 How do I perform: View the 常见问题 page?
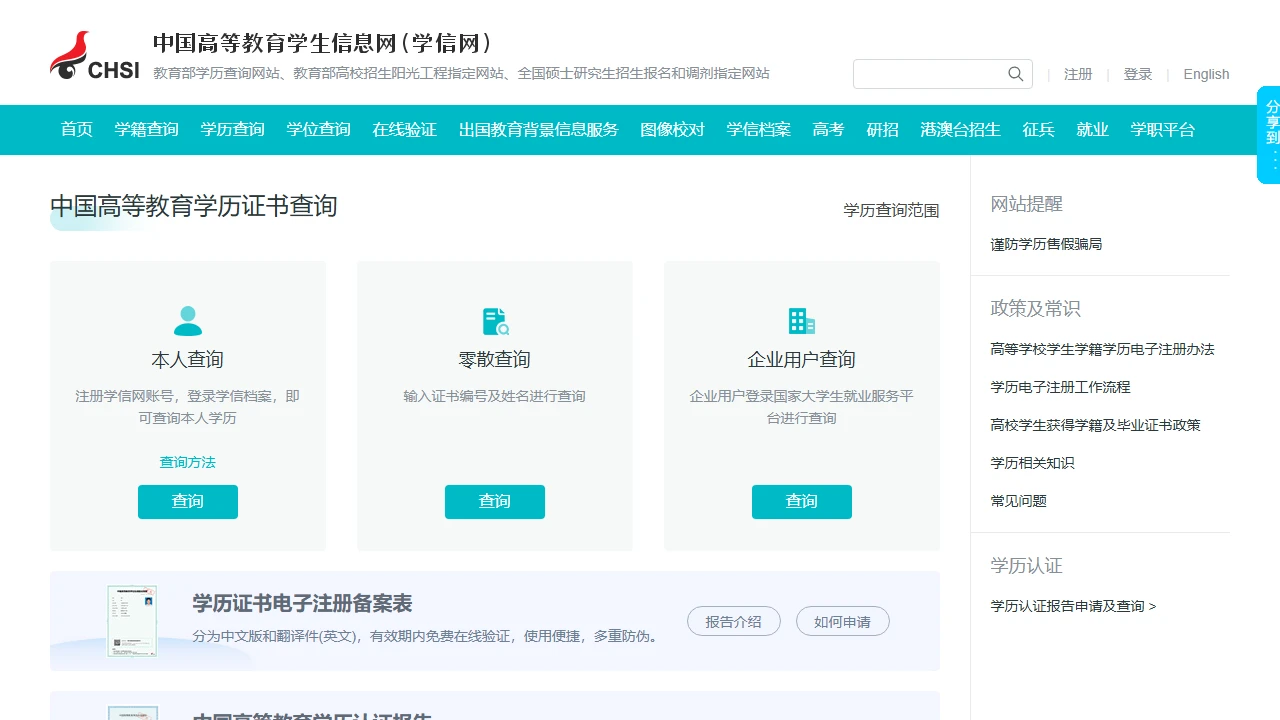pyautogui.click(x=1017, y=500)
